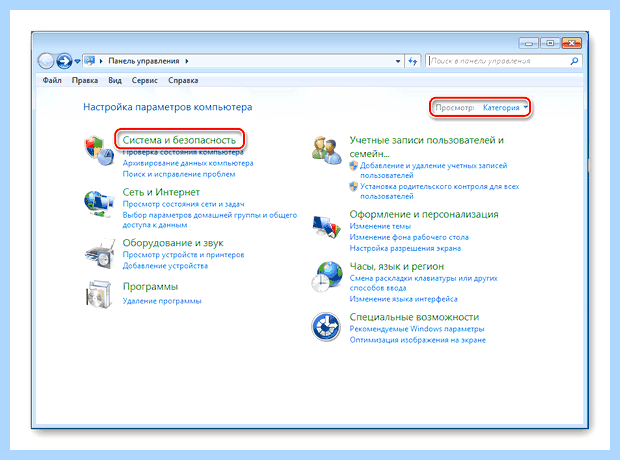Click shield icon beside Добавление и удаление учетных записей

point(353,165)
